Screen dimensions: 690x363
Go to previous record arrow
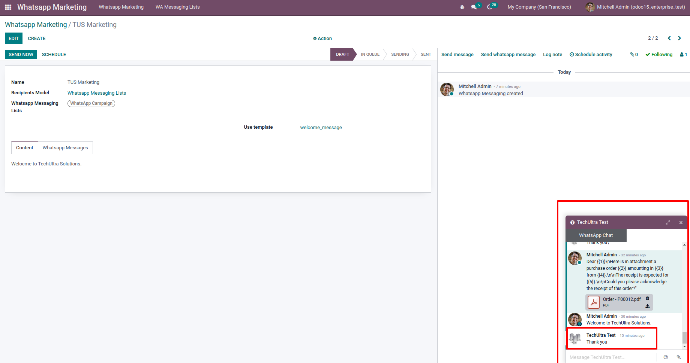point(669,38)
